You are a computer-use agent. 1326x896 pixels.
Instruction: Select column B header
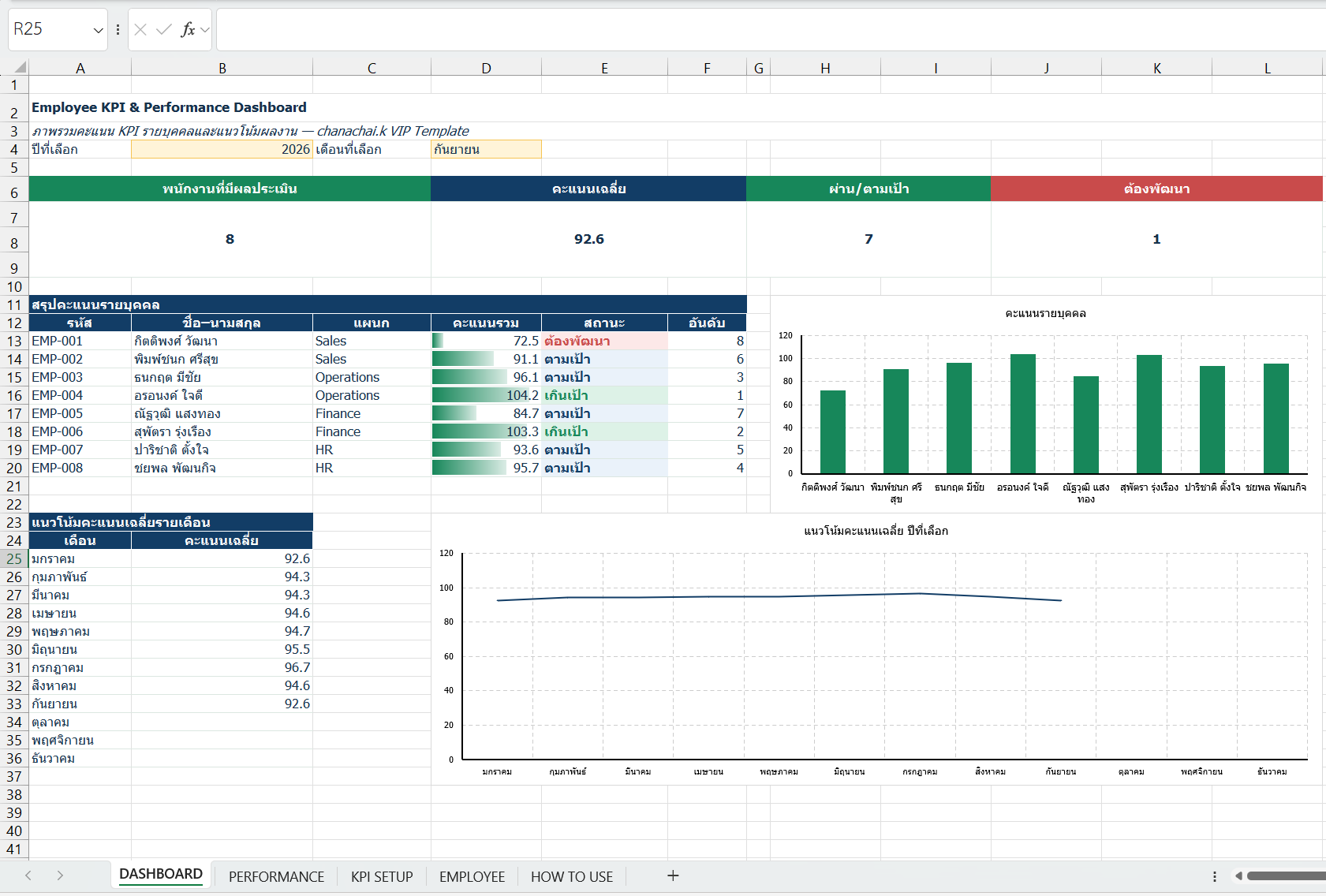click(x=222, y=68)
